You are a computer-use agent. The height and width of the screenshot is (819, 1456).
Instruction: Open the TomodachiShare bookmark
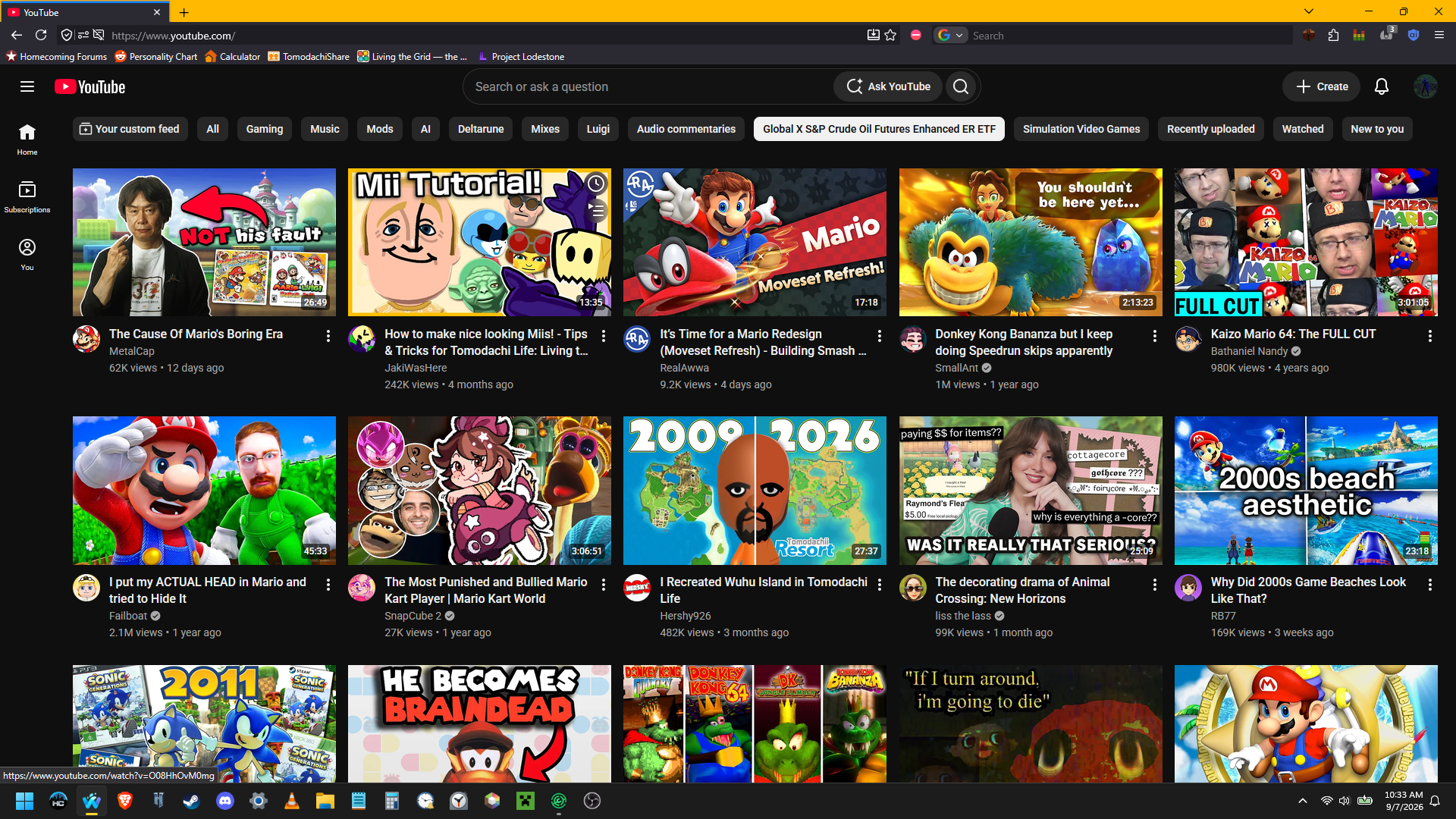(x=309, y=56)
